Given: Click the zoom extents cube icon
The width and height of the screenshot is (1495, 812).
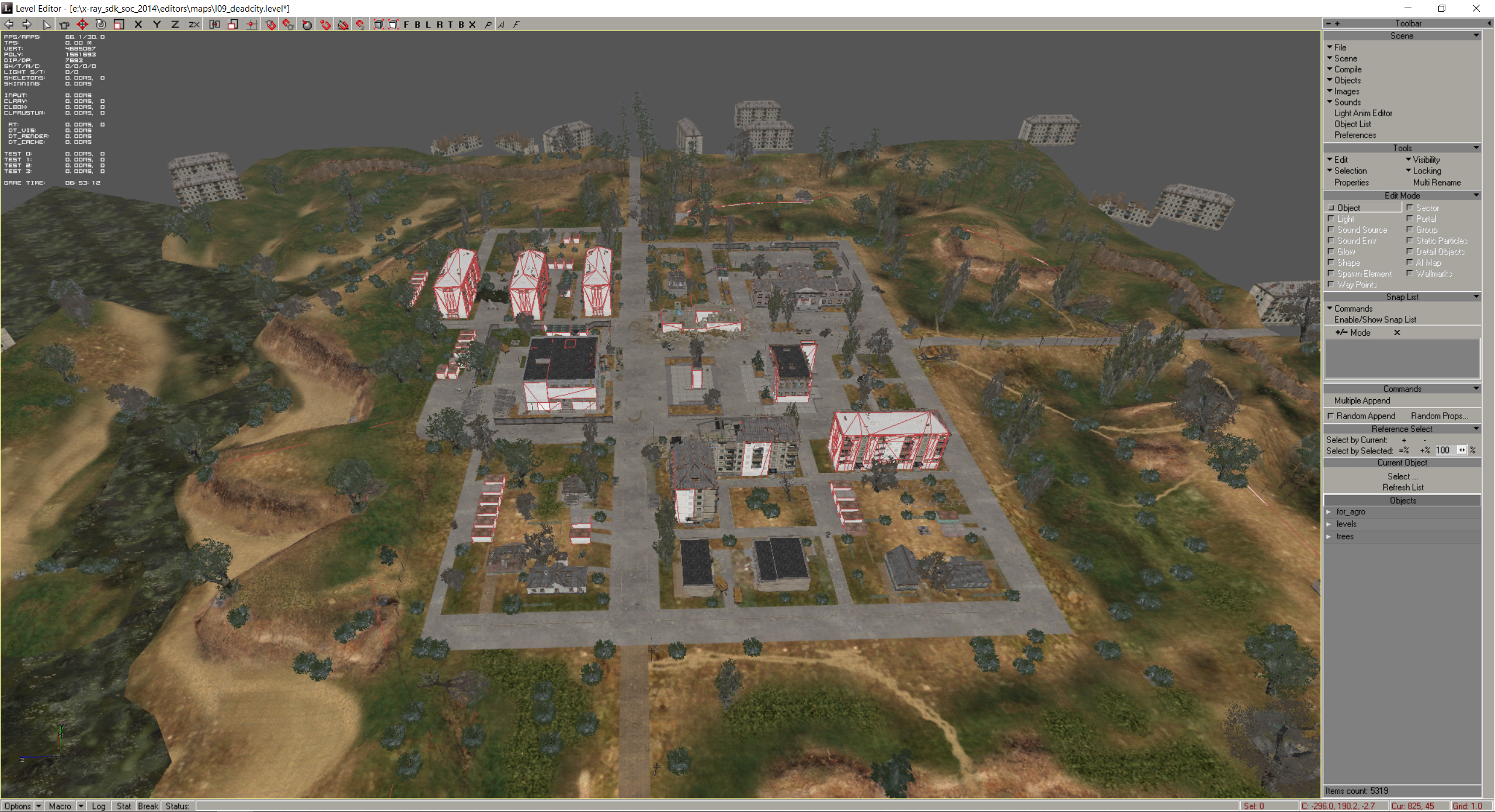Looking at the screenshot, I should coord(378,25).
